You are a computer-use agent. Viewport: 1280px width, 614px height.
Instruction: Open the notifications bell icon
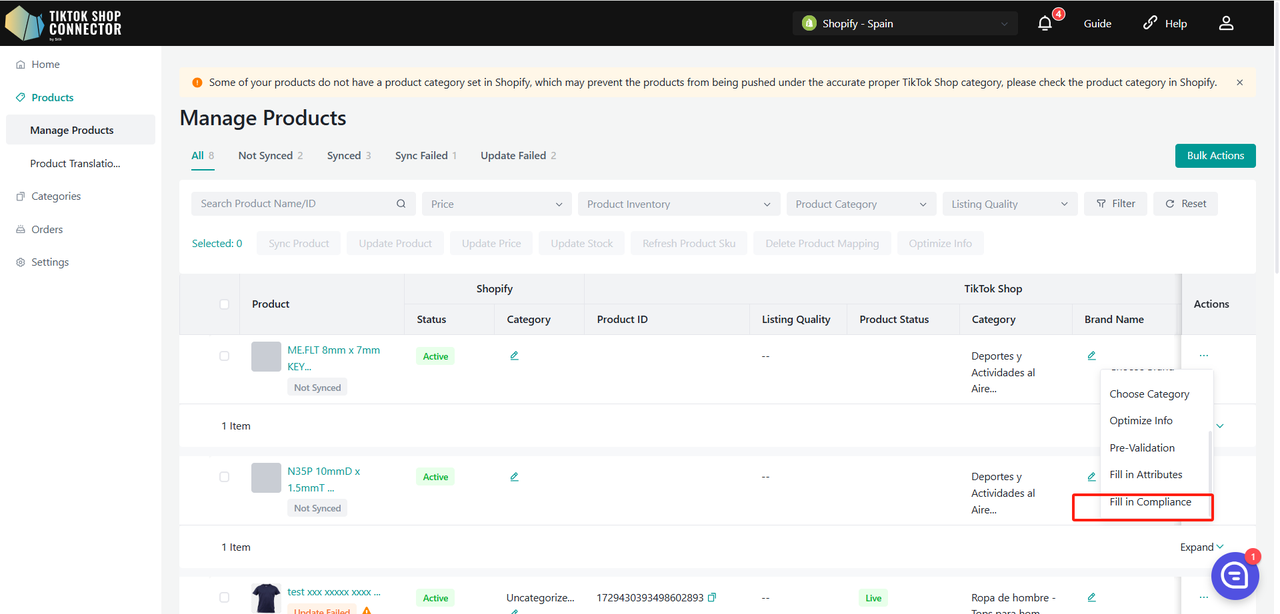click(1045, 23)
